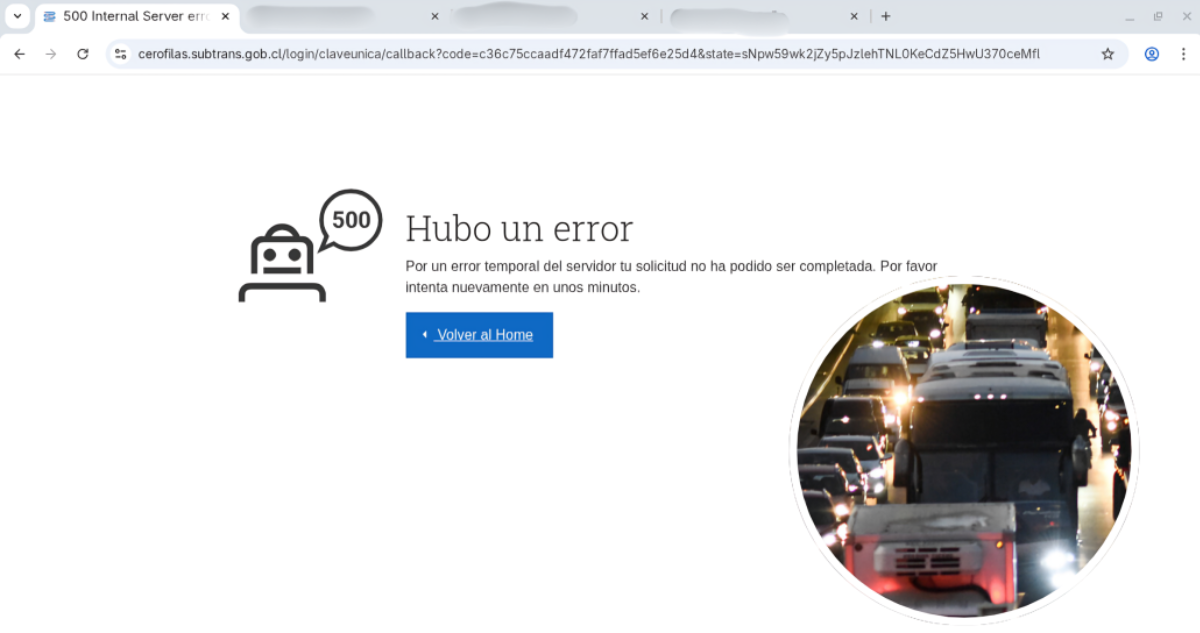This screenshot has height=633, width=1200.
Task: Click the forward navigation arrow
Action: click(51, 54)
